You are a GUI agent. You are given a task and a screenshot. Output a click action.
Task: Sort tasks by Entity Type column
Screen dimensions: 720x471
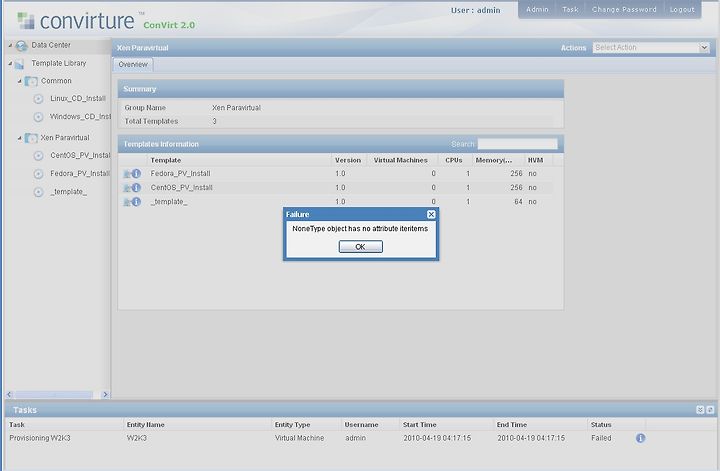(306, 425)
